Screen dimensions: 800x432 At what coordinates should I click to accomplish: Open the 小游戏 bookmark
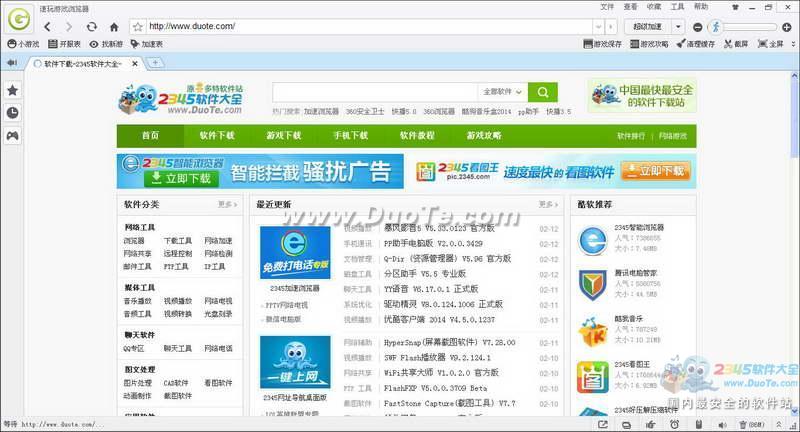point(23,44)
